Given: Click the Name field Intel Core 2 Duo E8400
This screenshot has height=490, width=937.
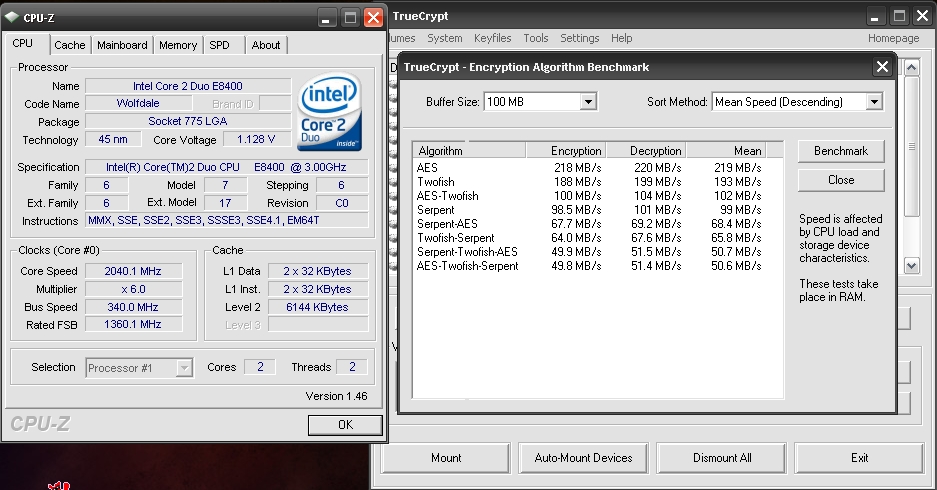Looking at the screenshot, I should (188, 86).
